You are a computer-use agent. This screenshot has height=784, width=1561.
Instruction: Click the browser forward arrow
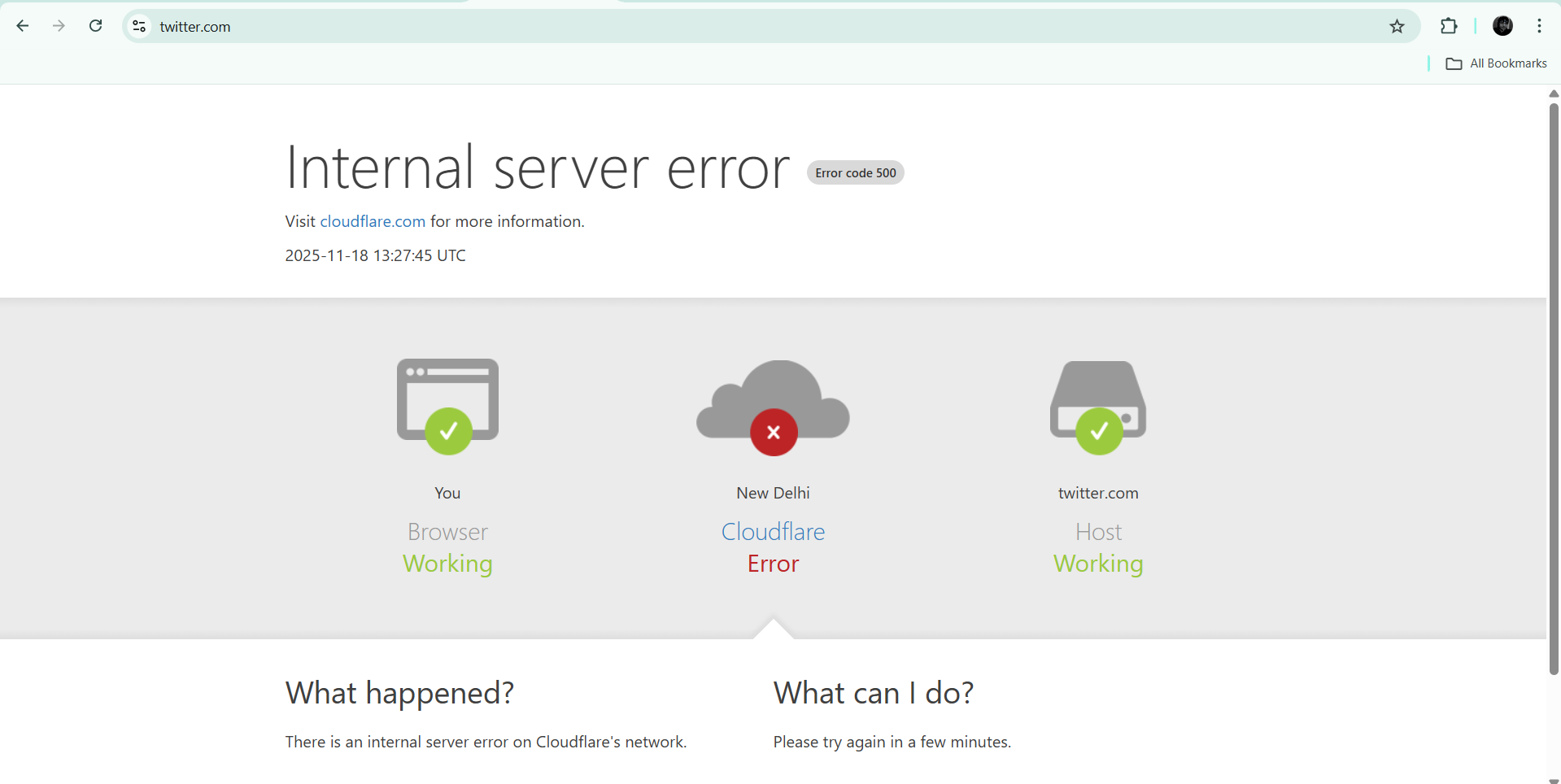pos(59,26)
